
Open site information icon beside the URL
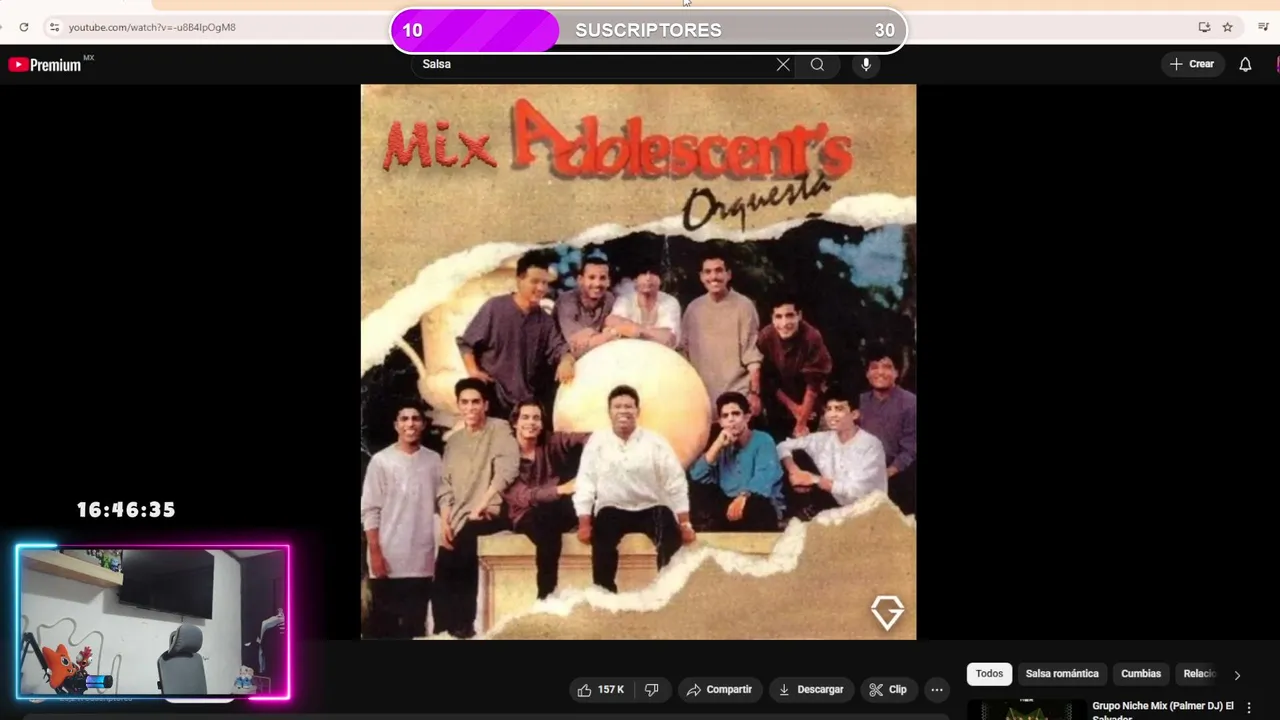[54, 27]
